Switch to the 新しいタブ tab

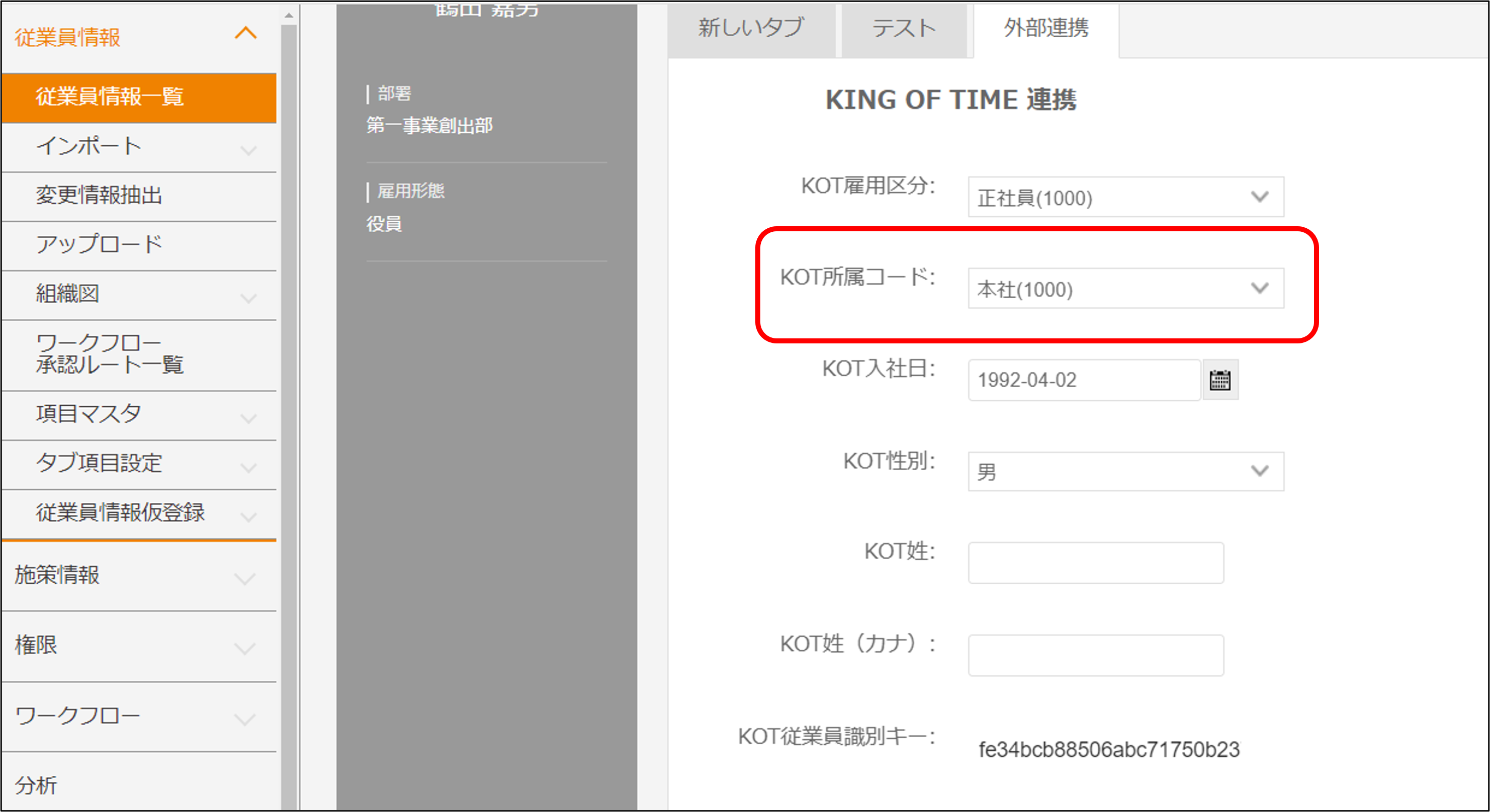(751, 28)
